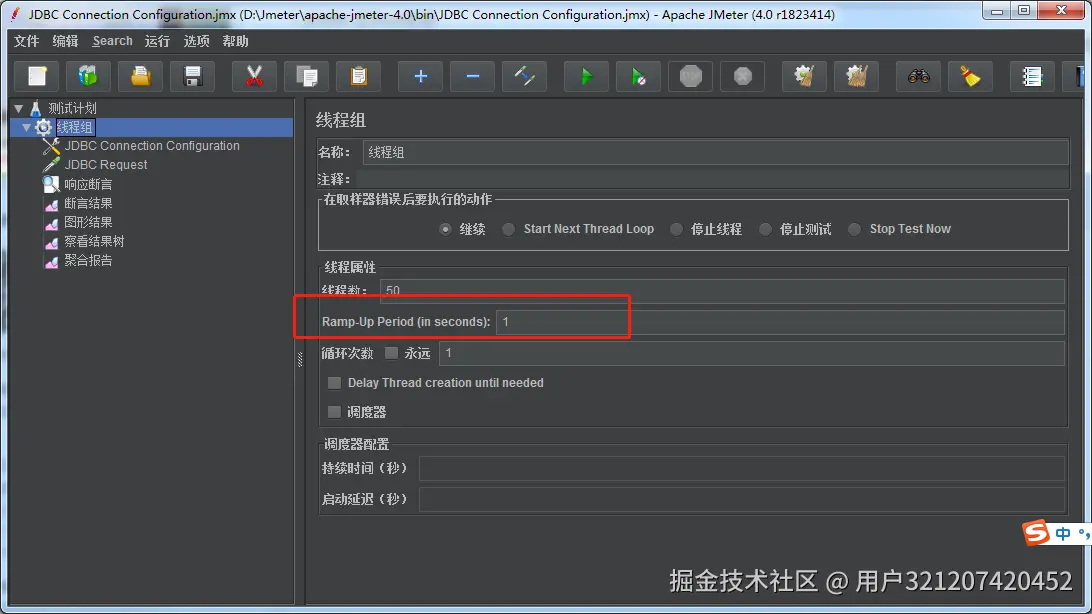This screenshot has width=1092, height=614.
Task: Click the 响应断言 magnifier icon
Action: 51,184
